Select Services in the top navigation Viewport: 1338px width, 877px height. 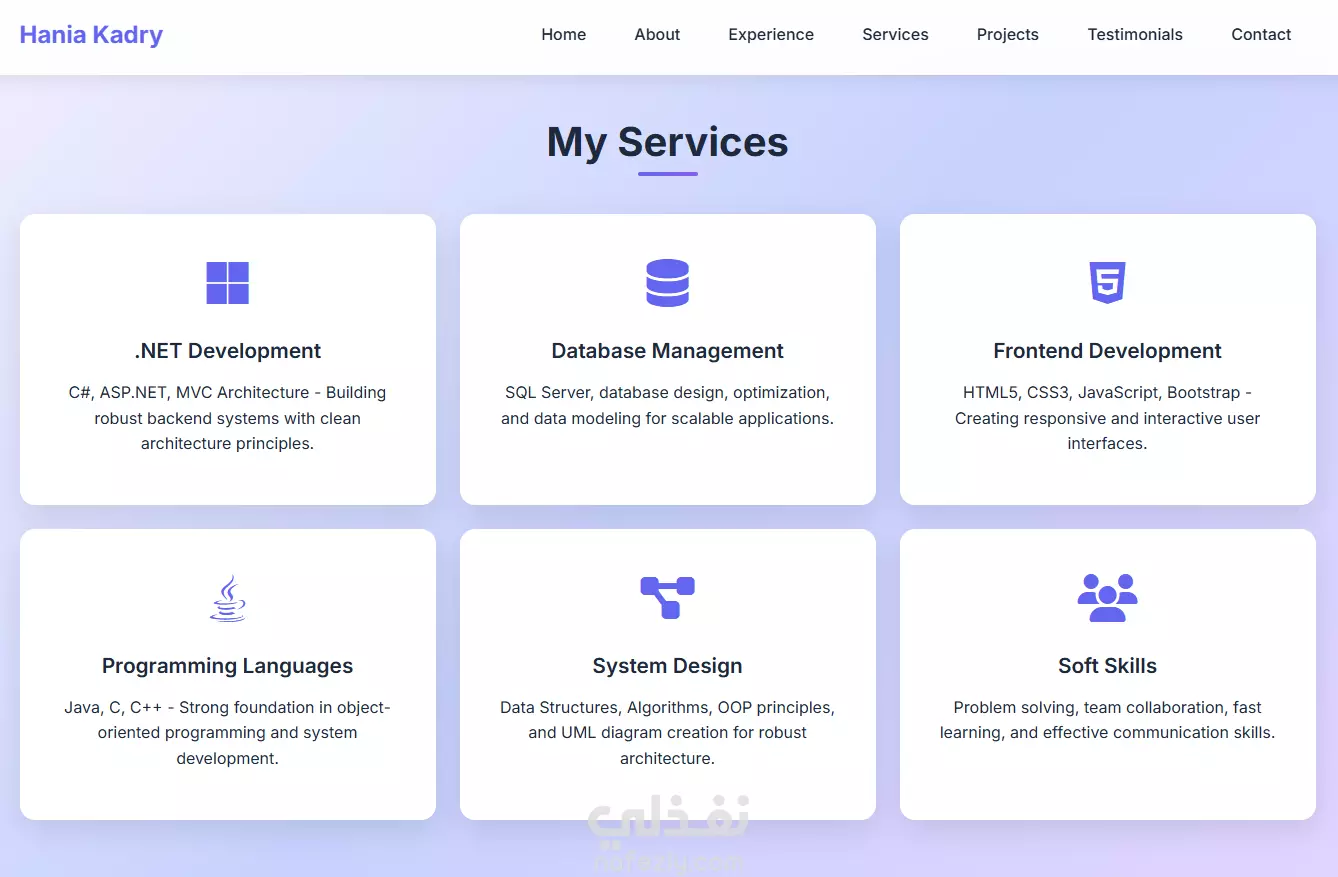click(x=895, y=35)
